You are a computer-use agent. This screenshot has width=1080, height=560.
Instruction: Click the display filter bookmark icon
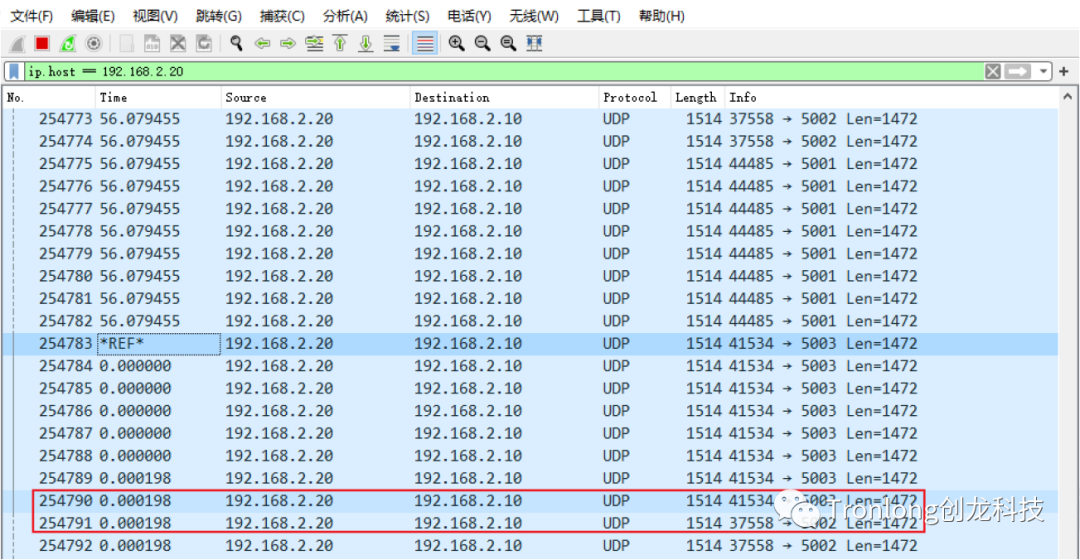(14, 72)
